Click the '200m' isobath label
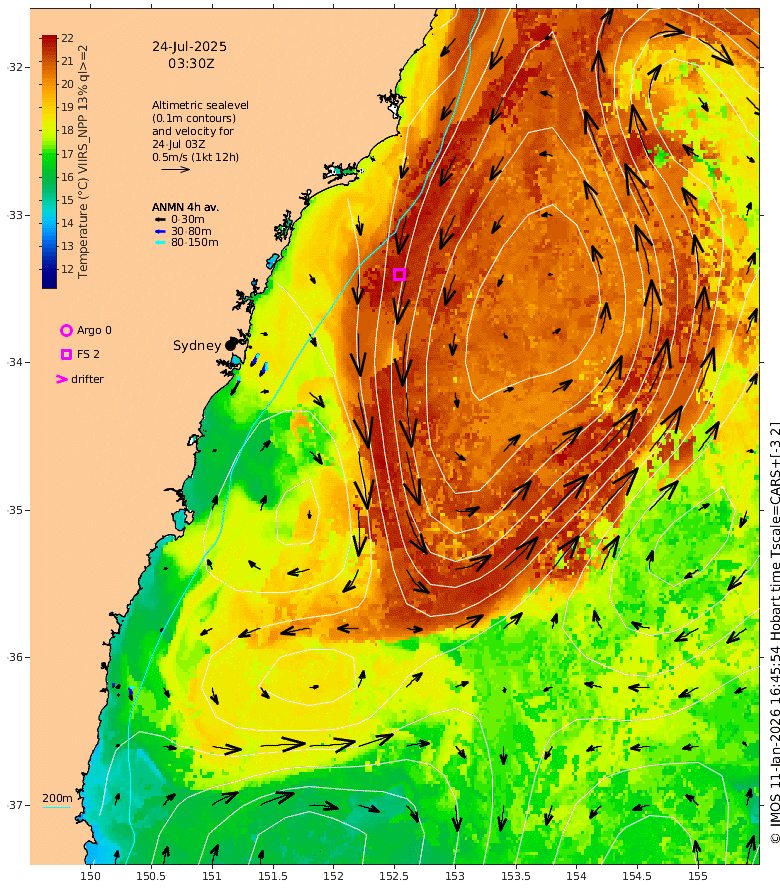Screen dimensions: 780x890 (x=57, y=798)
